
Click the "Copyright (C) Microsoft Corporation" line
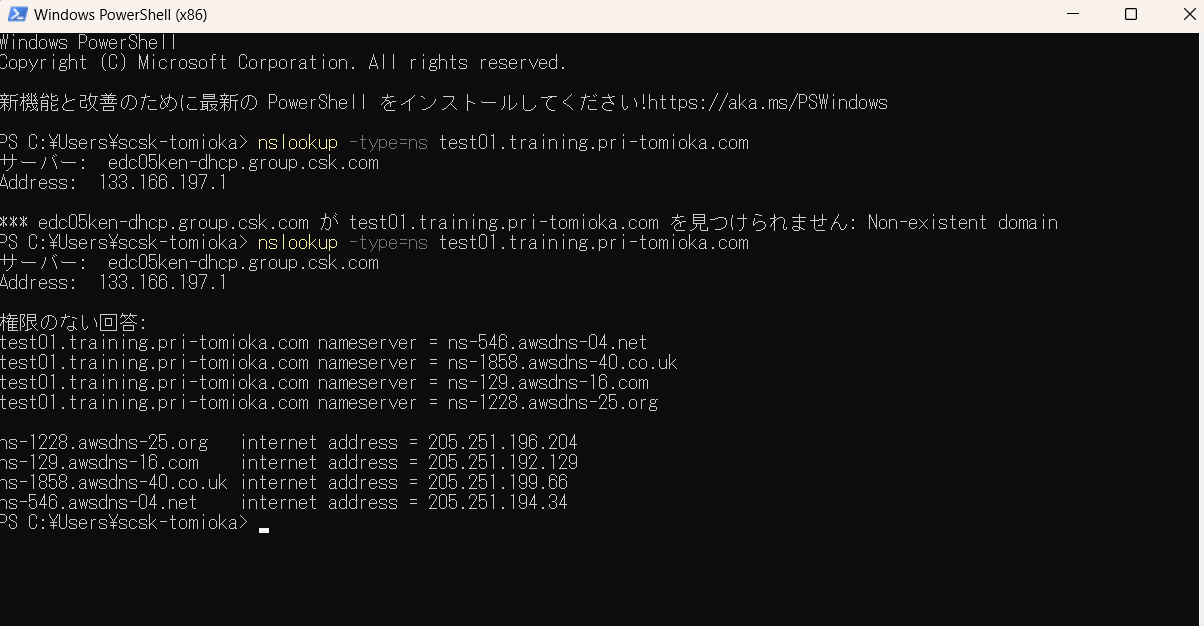point(283,63)
